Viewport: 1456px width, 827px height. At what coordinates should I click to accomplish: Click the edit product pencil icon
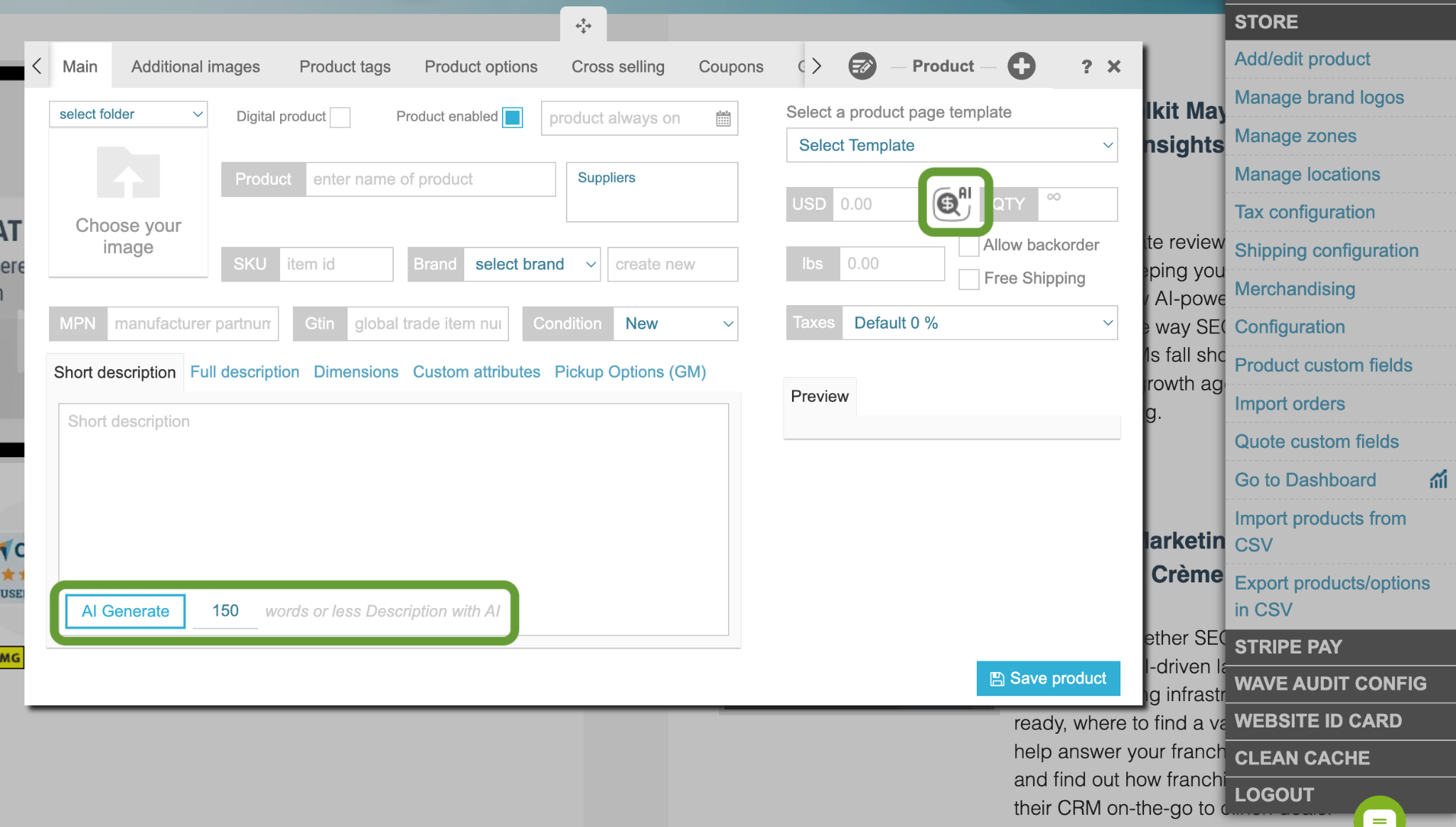[862, 66]
